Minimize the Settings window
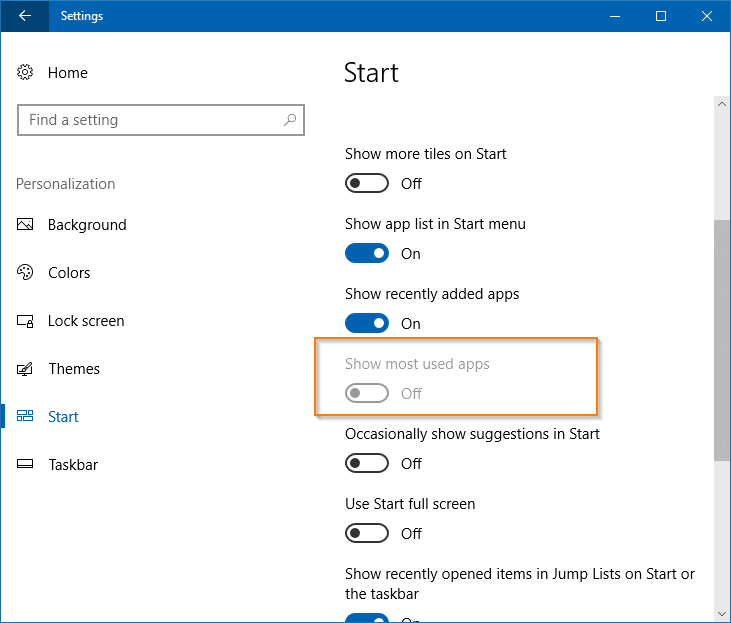The height and width of the screenshot is (623, 731). [615, 16]
